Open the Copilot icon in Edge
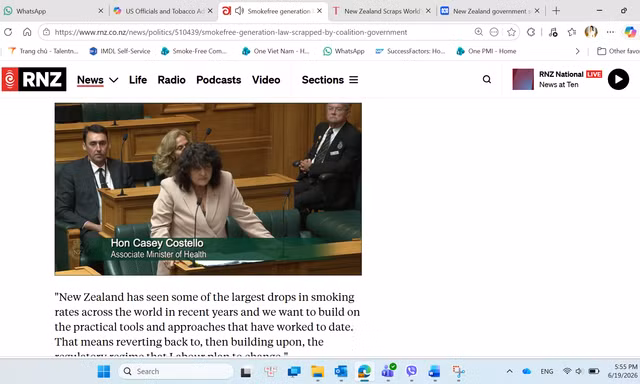 click(630, 32)
